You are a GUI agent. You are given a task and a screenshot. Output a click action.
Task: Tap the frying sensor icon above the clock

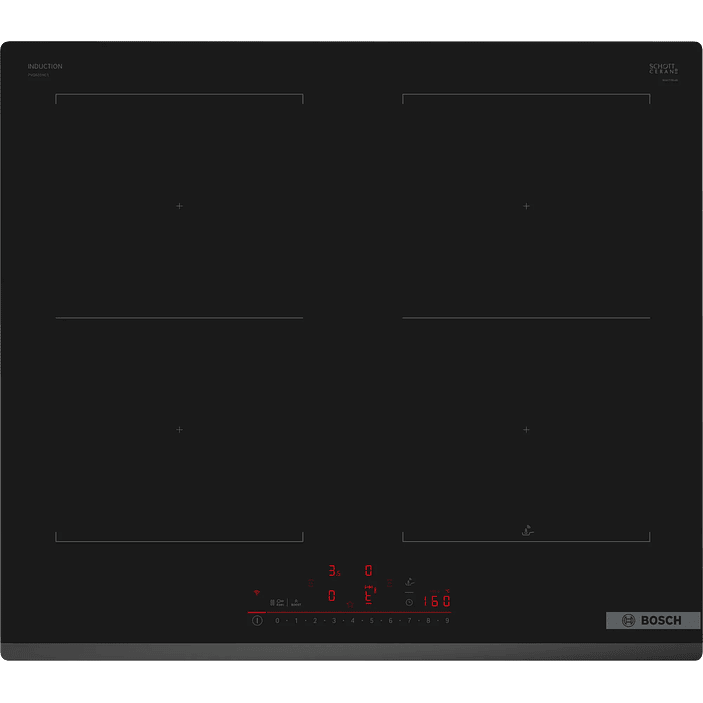tap(409, 581)
